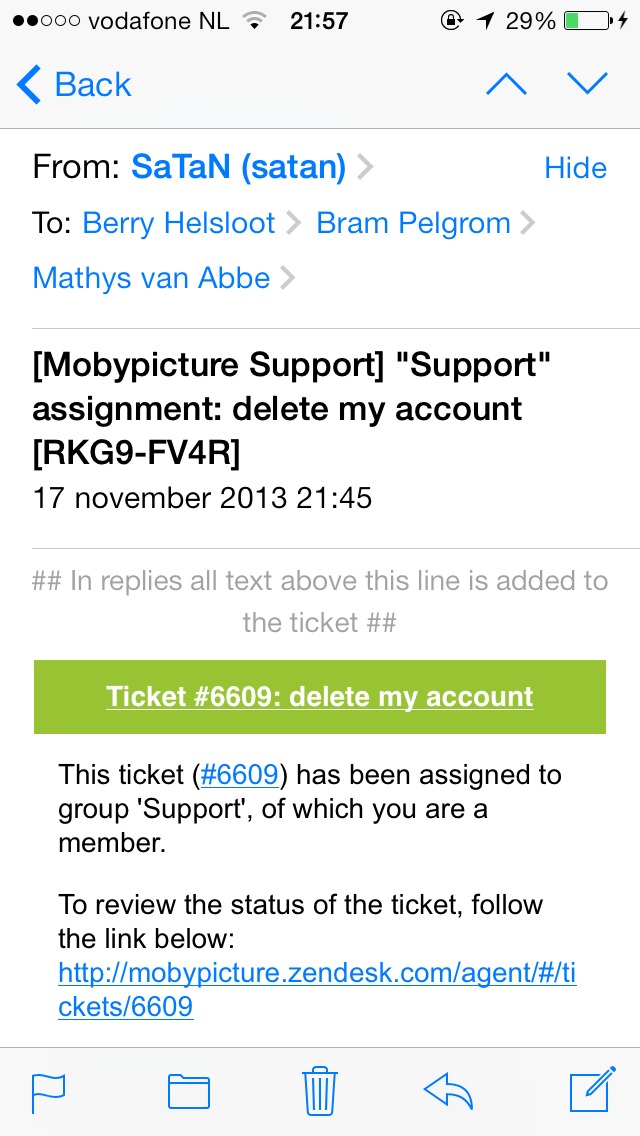Open sender SaTaN (satan) contact
Image resolution: width=640 pixels, height=1136 pixels.
238,168
